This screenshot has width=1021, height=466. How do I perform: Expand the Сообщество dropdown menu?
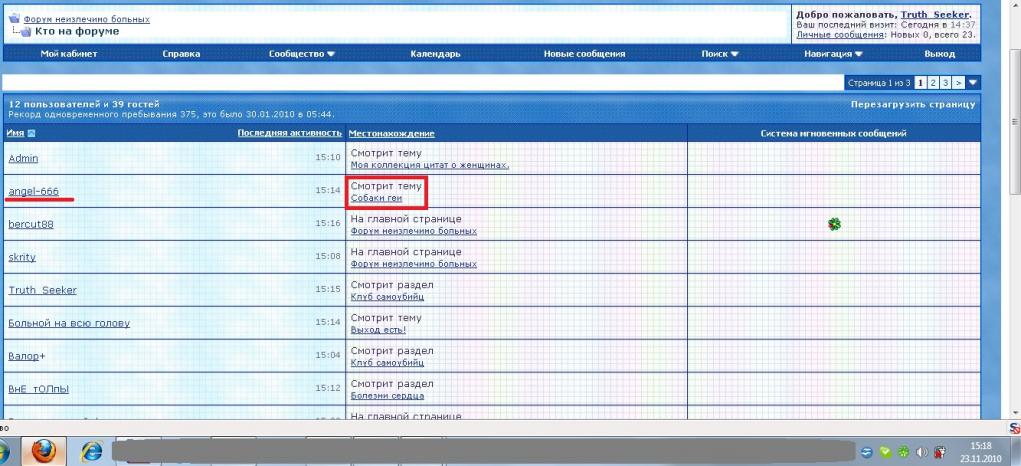[302, 54]
